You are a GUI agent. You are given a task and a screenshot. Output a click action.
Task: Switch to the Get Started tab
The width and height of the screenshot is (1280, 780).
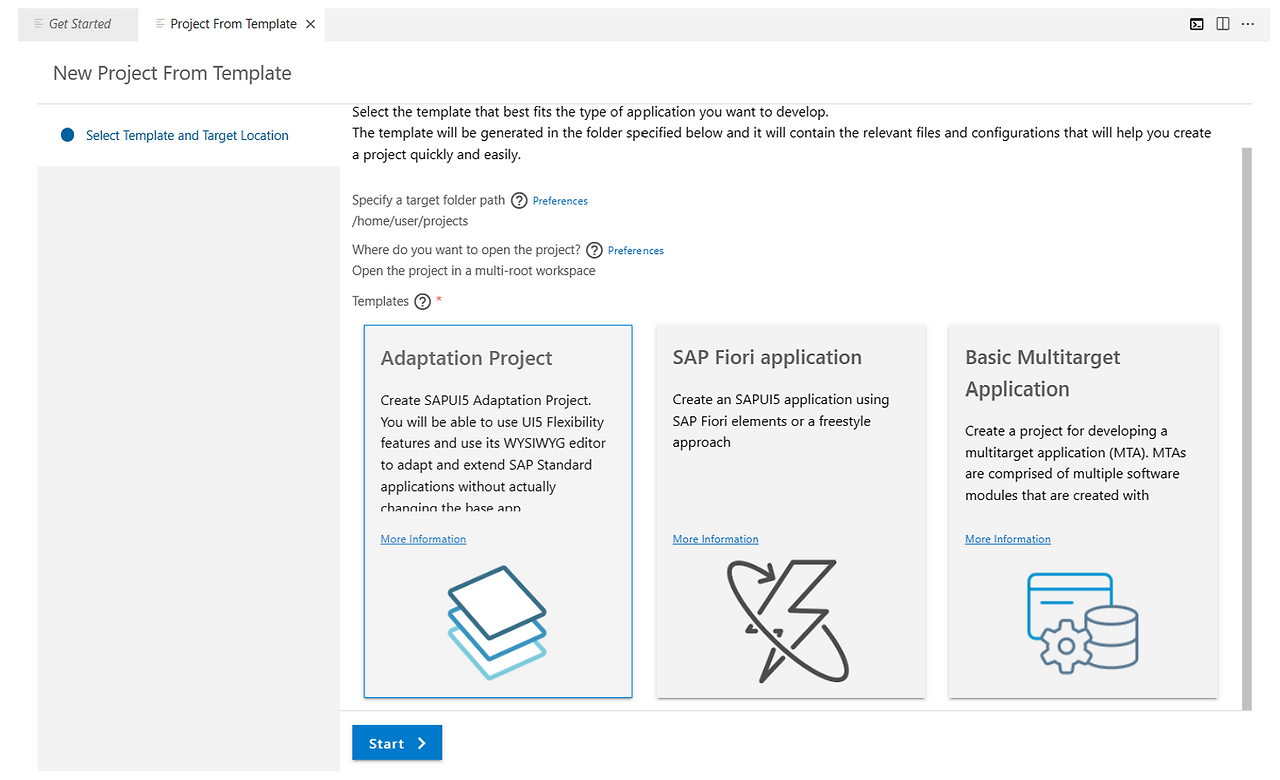pos(79,24)
